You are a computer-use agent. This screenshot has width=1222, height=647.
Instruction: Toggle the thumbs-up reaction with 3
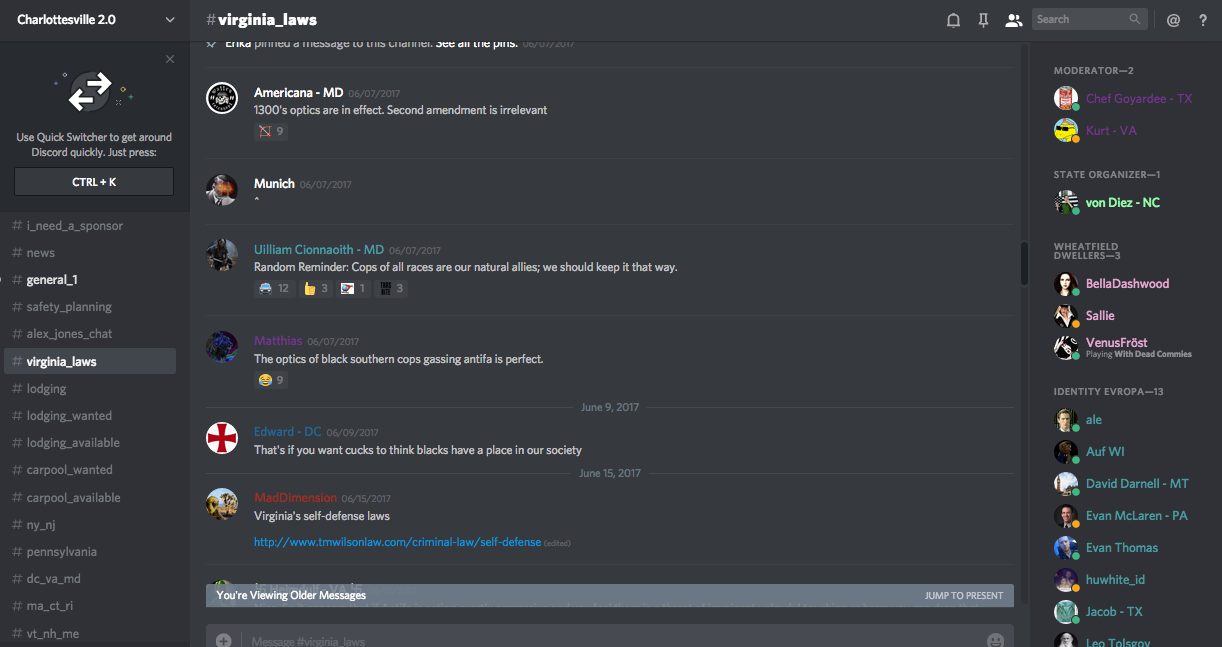pyautogui.click(x=316, y=289)
